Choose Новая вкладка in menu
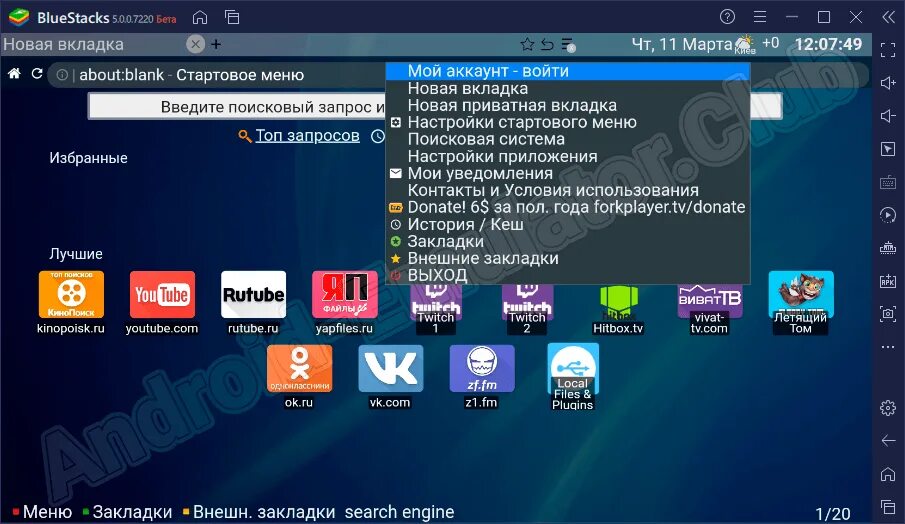 tap(568, 88)
